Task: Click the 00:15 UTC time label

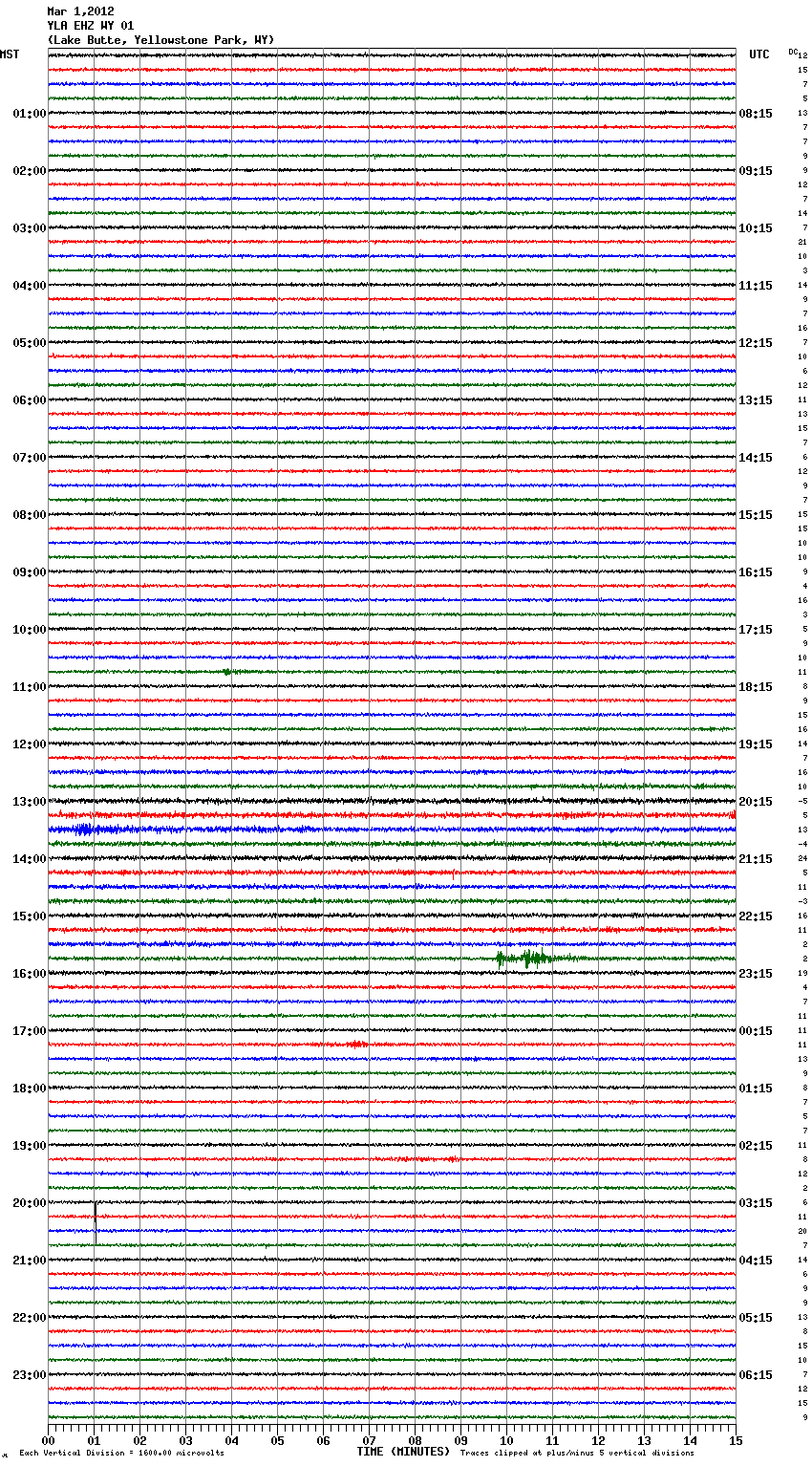Action: 756,1031
